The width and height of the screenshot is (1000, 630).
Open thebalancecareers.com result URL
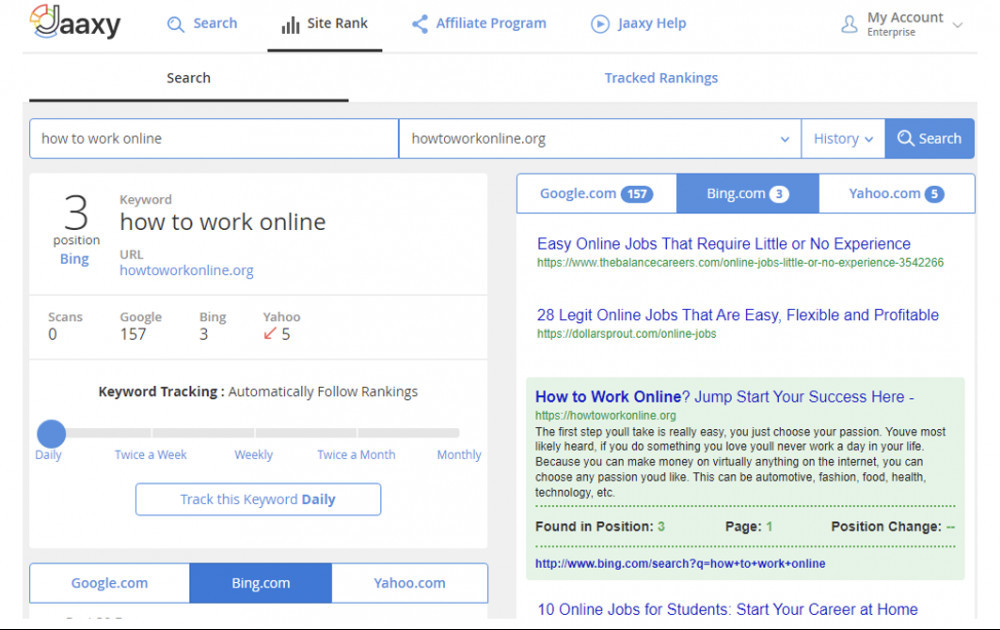coord(740,262)
